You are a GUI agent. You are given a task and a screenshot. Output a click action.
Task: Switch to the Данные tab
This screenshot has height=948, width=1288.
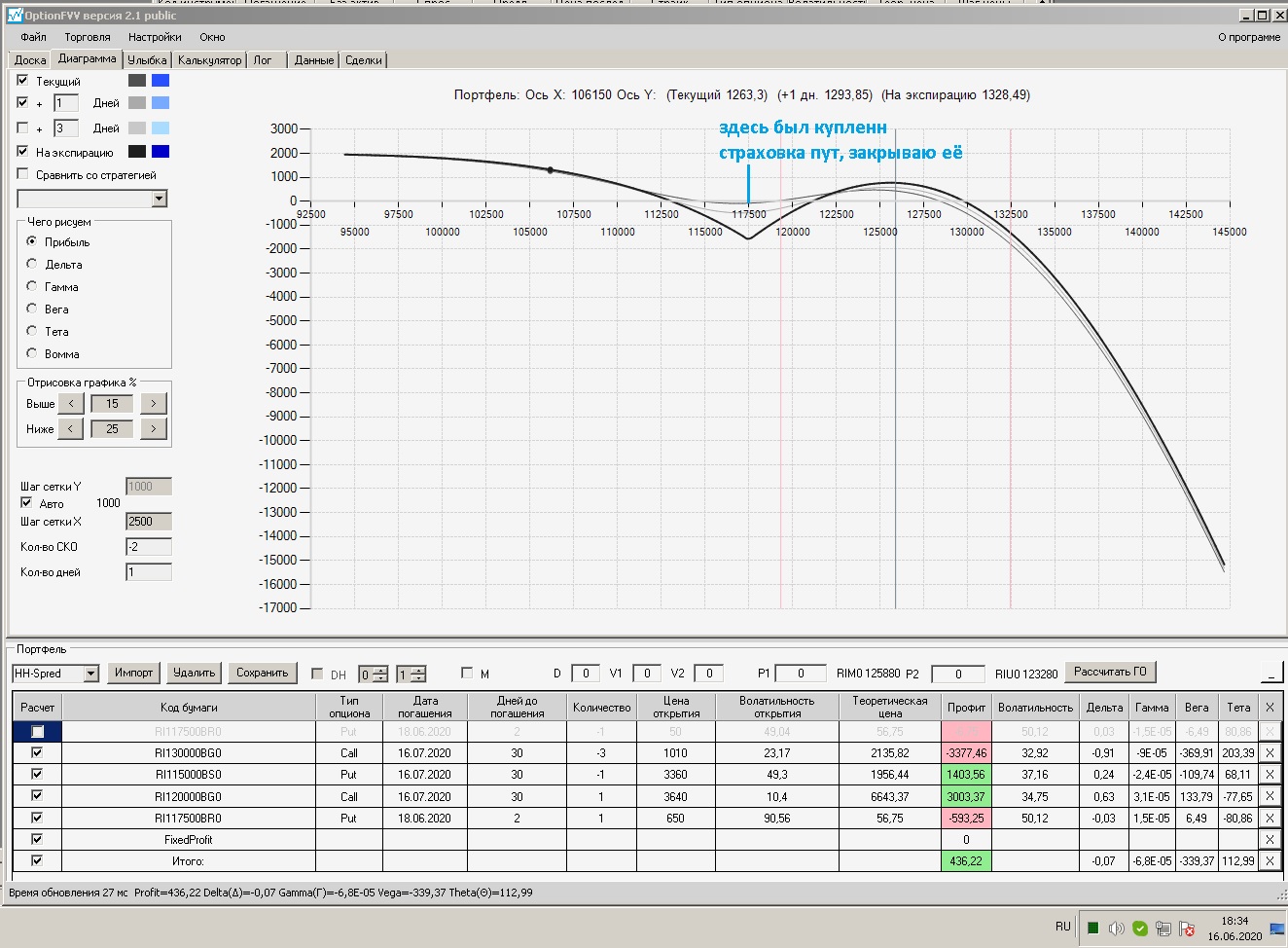tap(314, 60)
